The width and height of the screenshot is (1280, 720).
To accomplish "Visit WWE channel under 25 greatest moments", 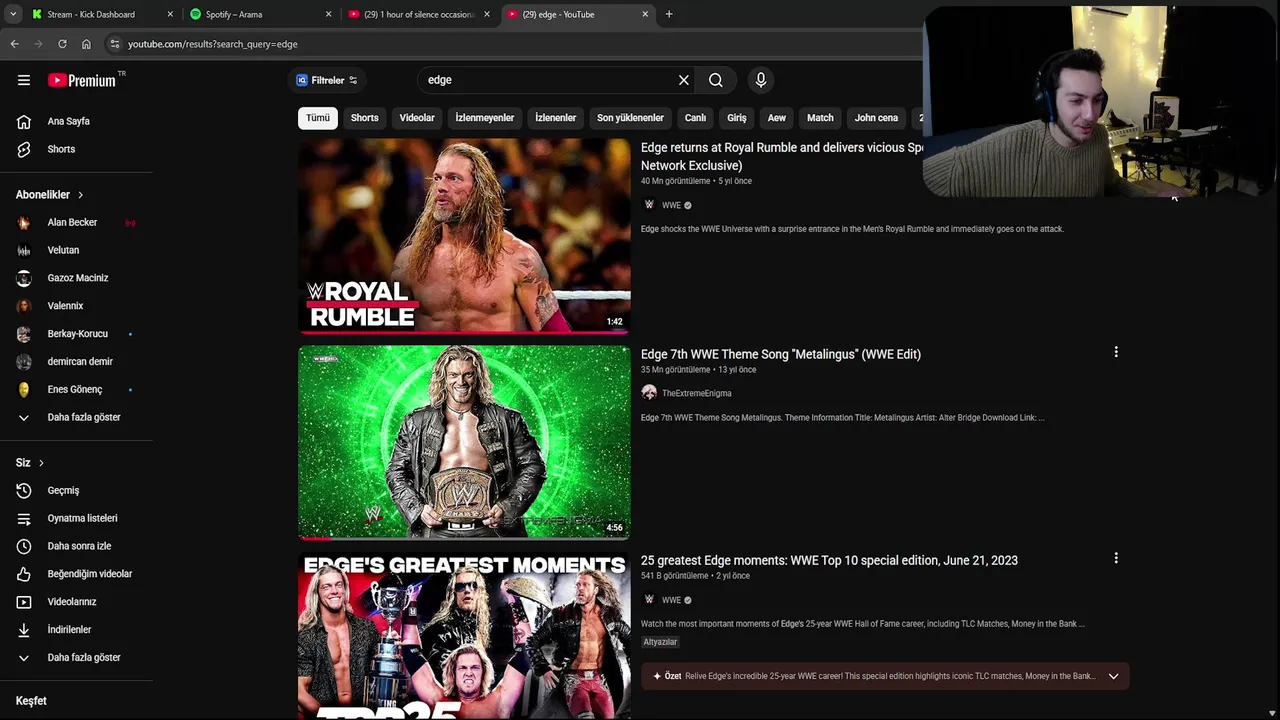I will coord(671,600).
